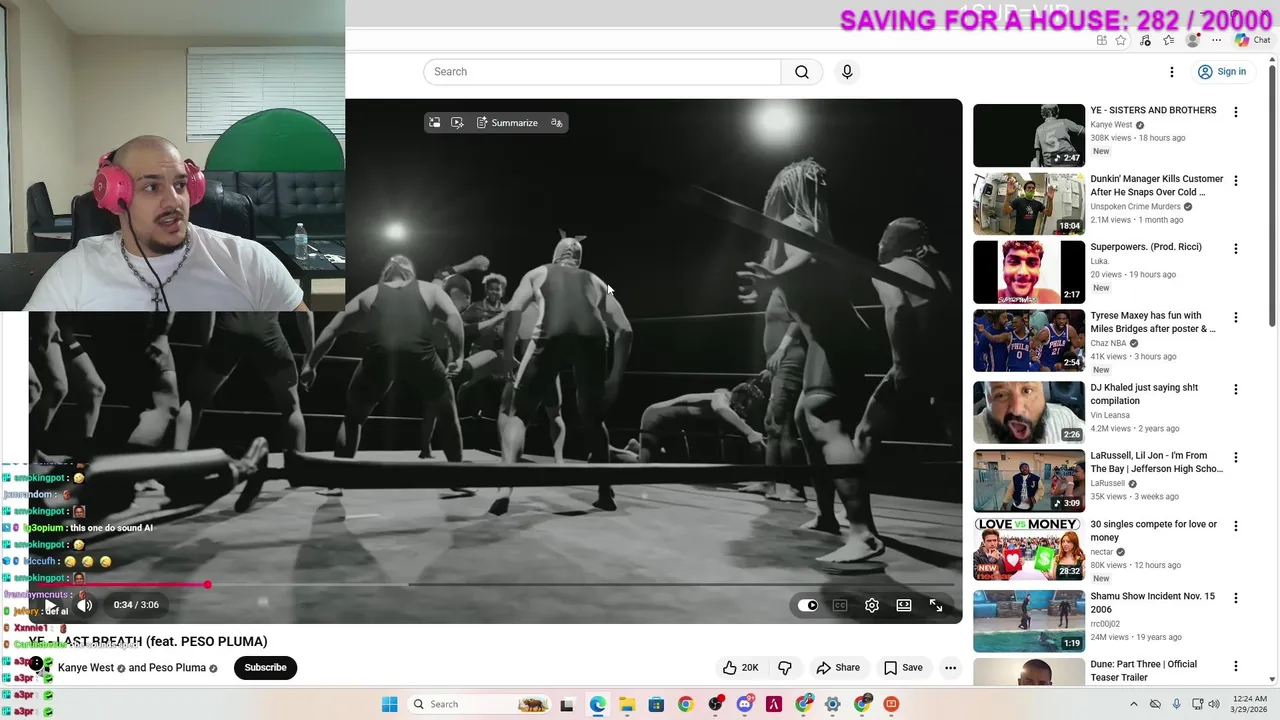Open the Windows Start menu

pyautogui.click(x=389, y=704)
